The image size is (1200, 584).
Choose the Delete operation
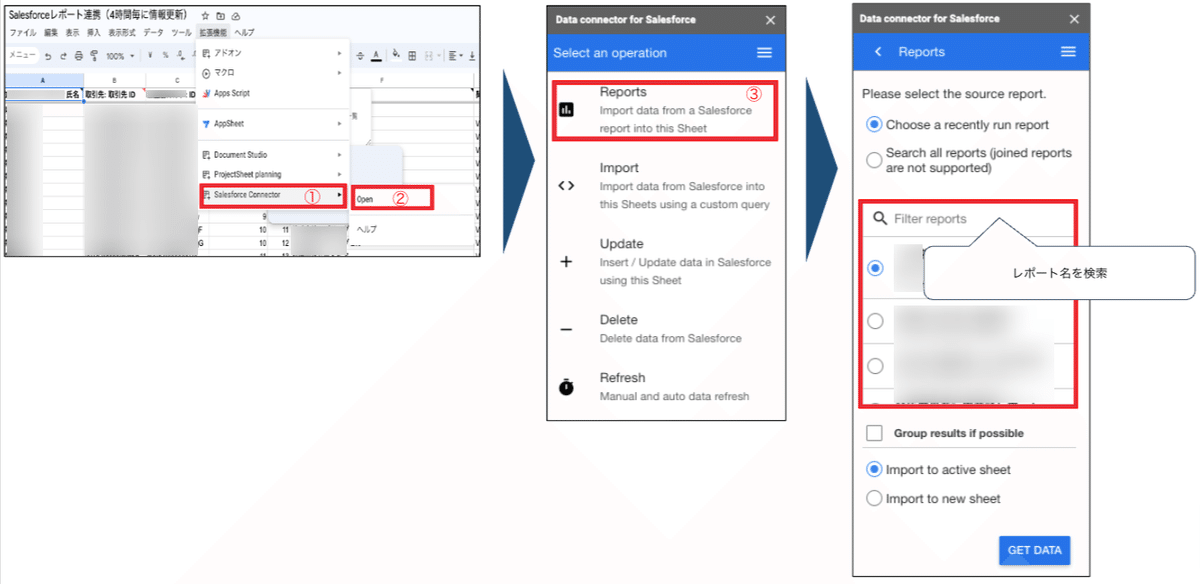pos(666,329)
